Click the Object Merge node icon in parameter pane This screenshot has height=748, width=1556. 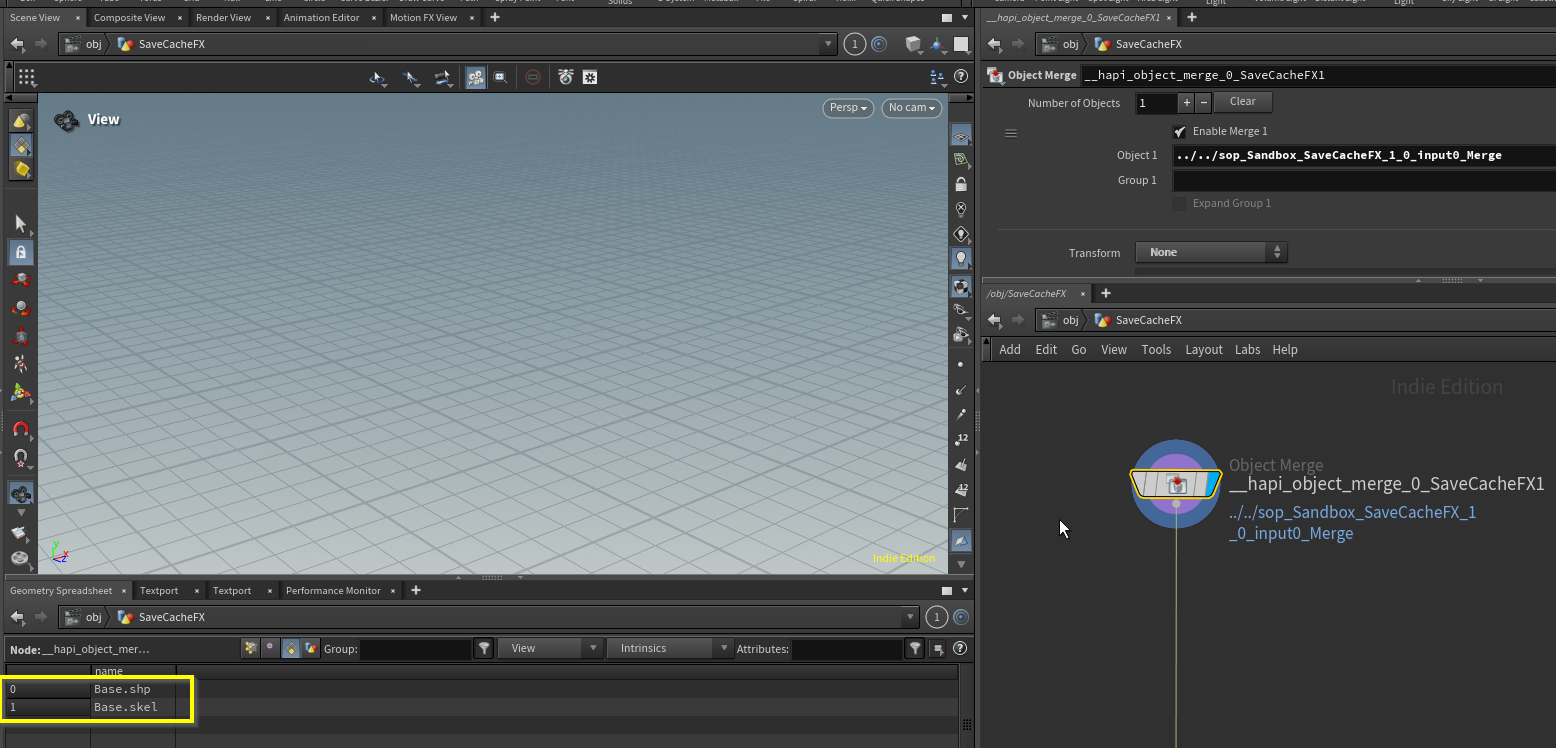[x=995, y=75]
